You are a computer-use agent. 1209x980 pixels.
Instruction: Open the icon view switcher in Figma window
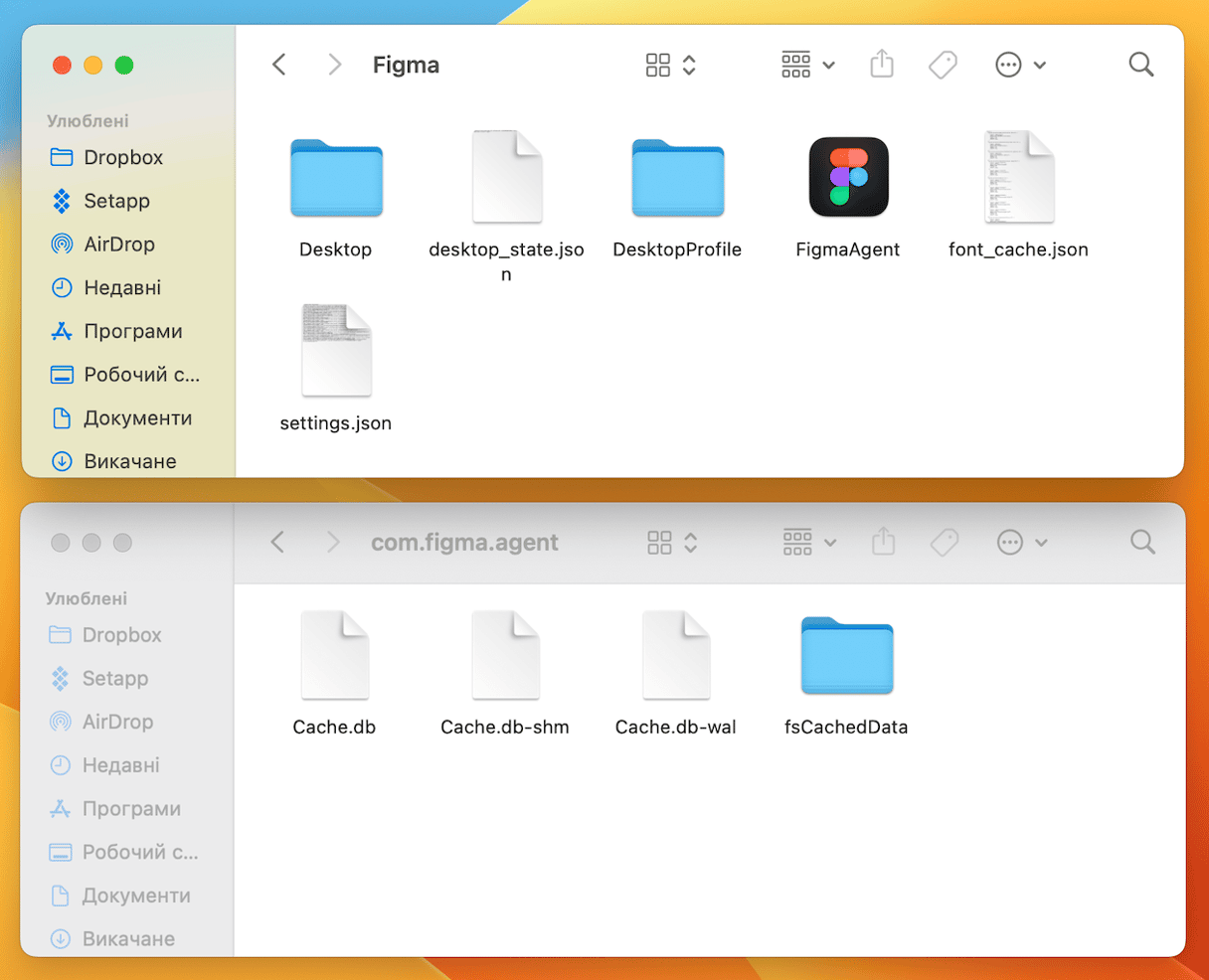[x=670, y=66]
